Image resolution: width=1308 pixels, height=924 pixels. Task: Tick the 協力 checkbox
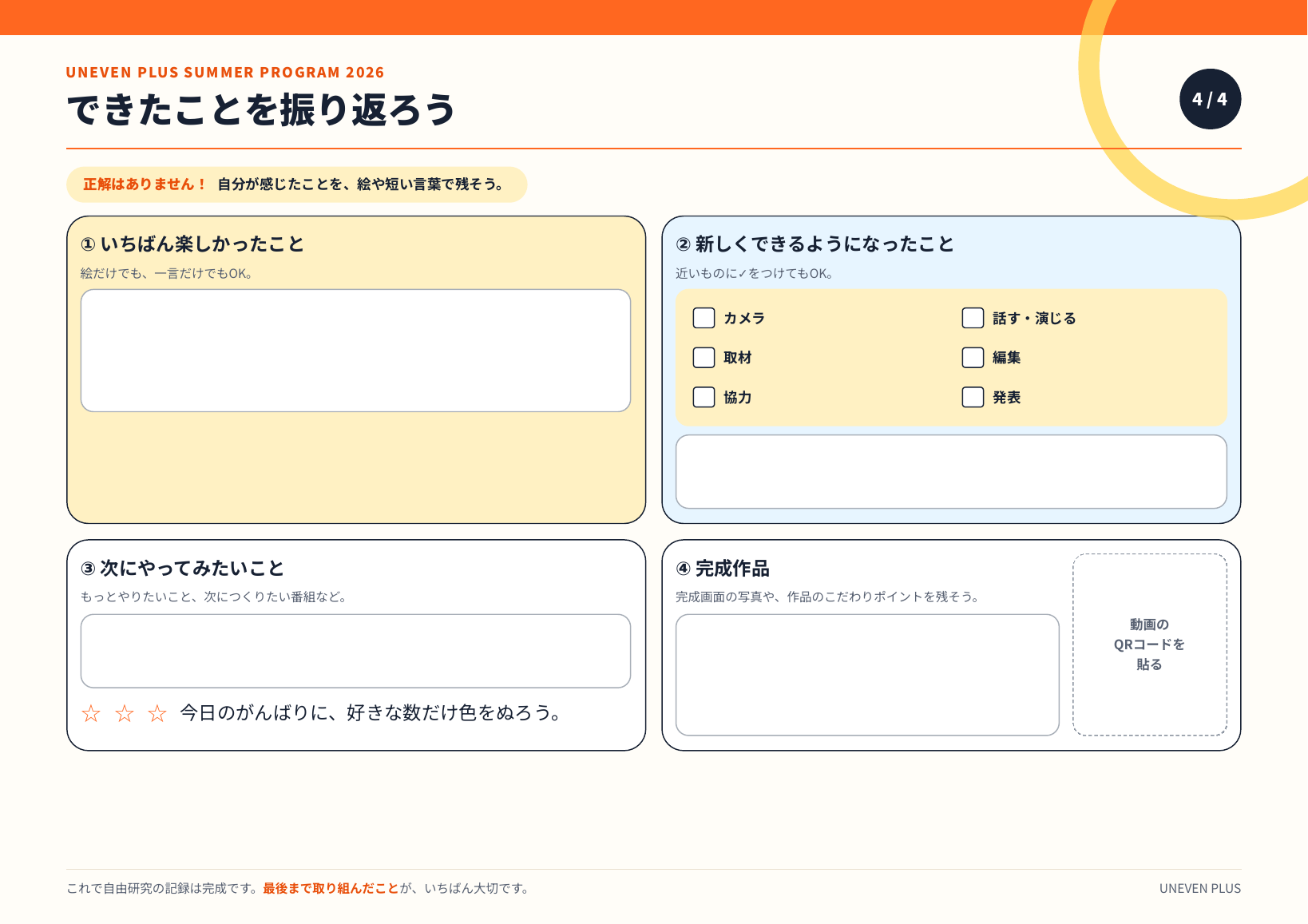tap(704, 397)
